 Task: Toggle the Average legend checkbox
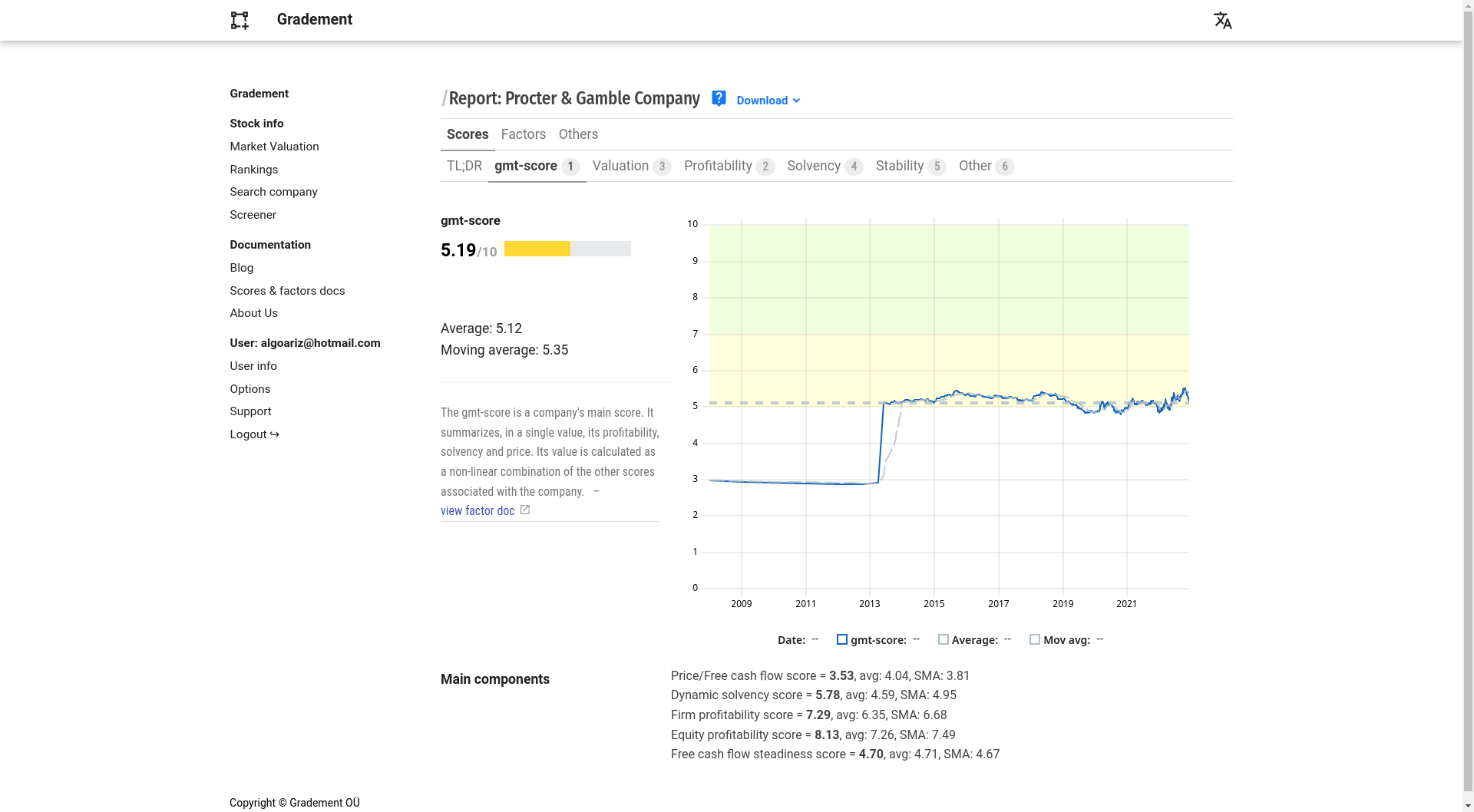944,639
